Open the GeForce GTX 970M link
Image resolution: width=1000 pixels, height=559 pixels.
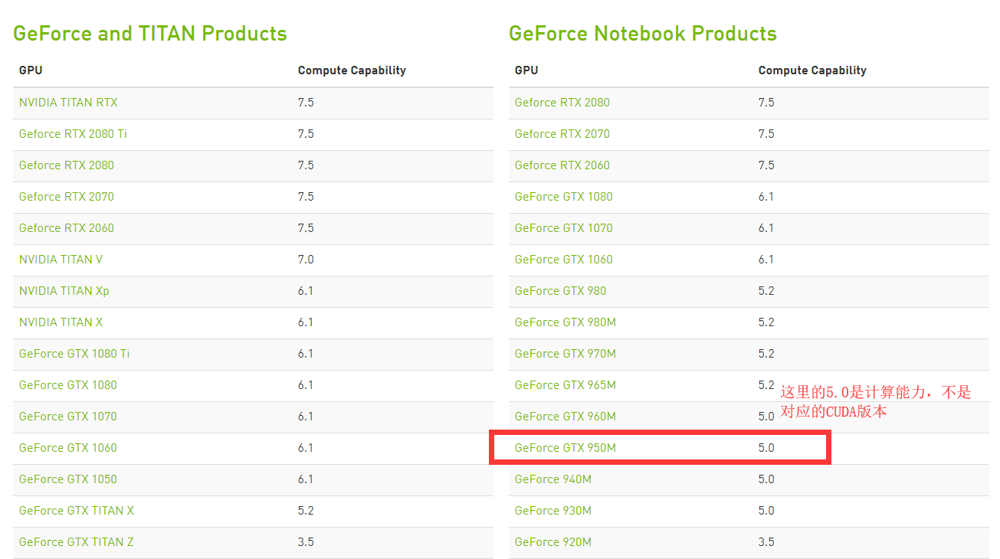tap(565, 354)
